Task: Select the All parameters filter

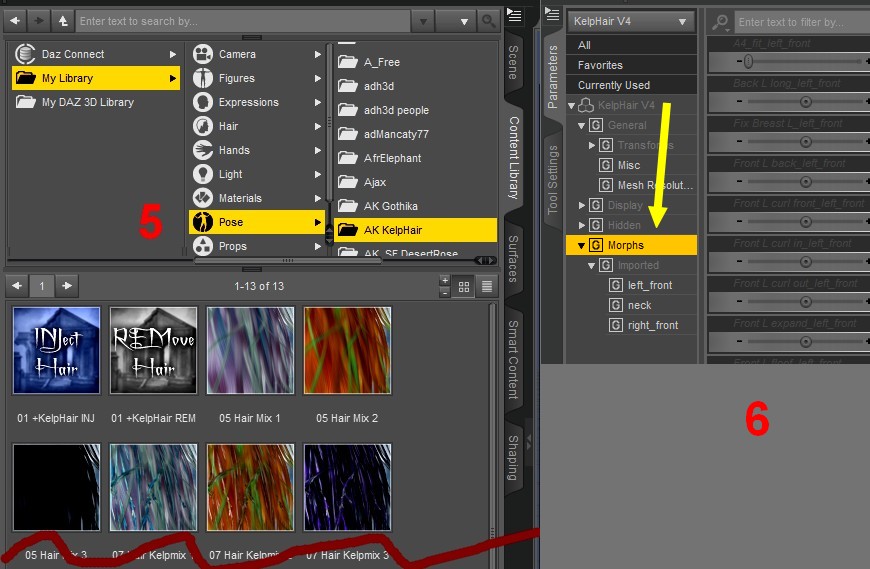Action: pyautogui.click(x=631, y=45)
